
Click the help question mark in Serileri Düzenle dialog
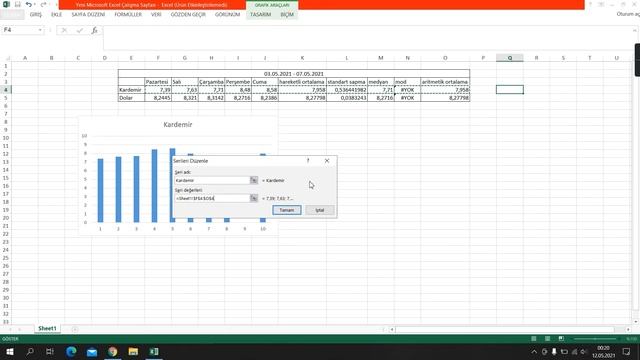click(308, 161)
